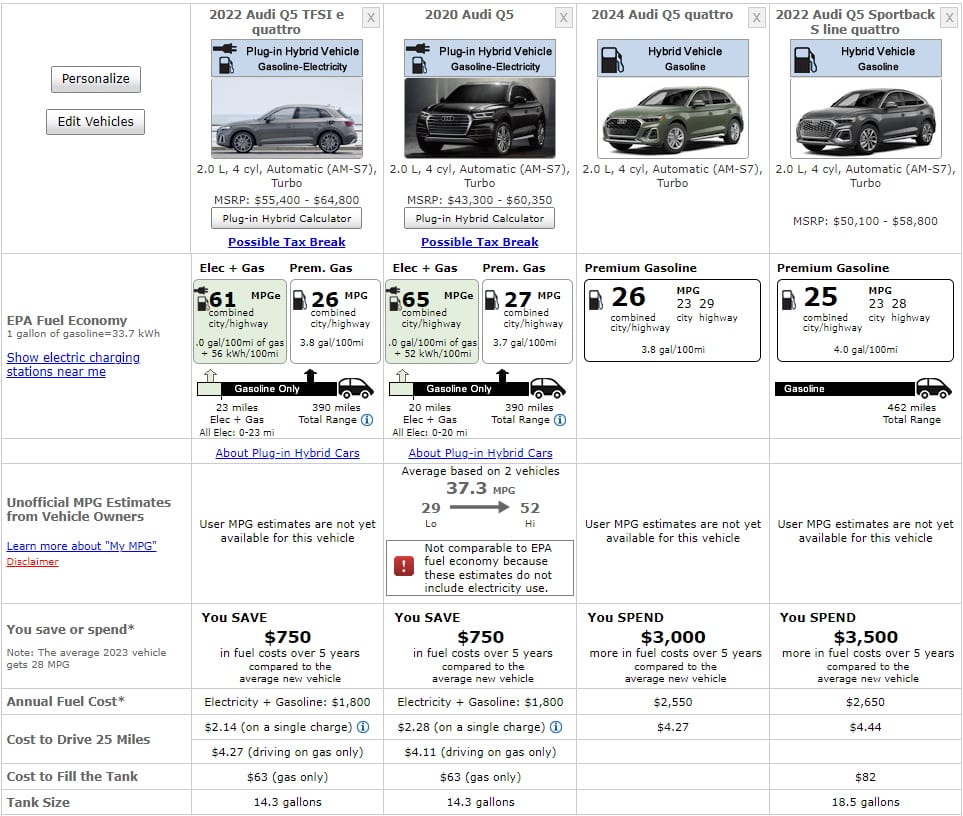Viewport: 963px width, 816px height.
Task: Click the red warning icon in the EPA notice
Action: (x=404, y=566)
